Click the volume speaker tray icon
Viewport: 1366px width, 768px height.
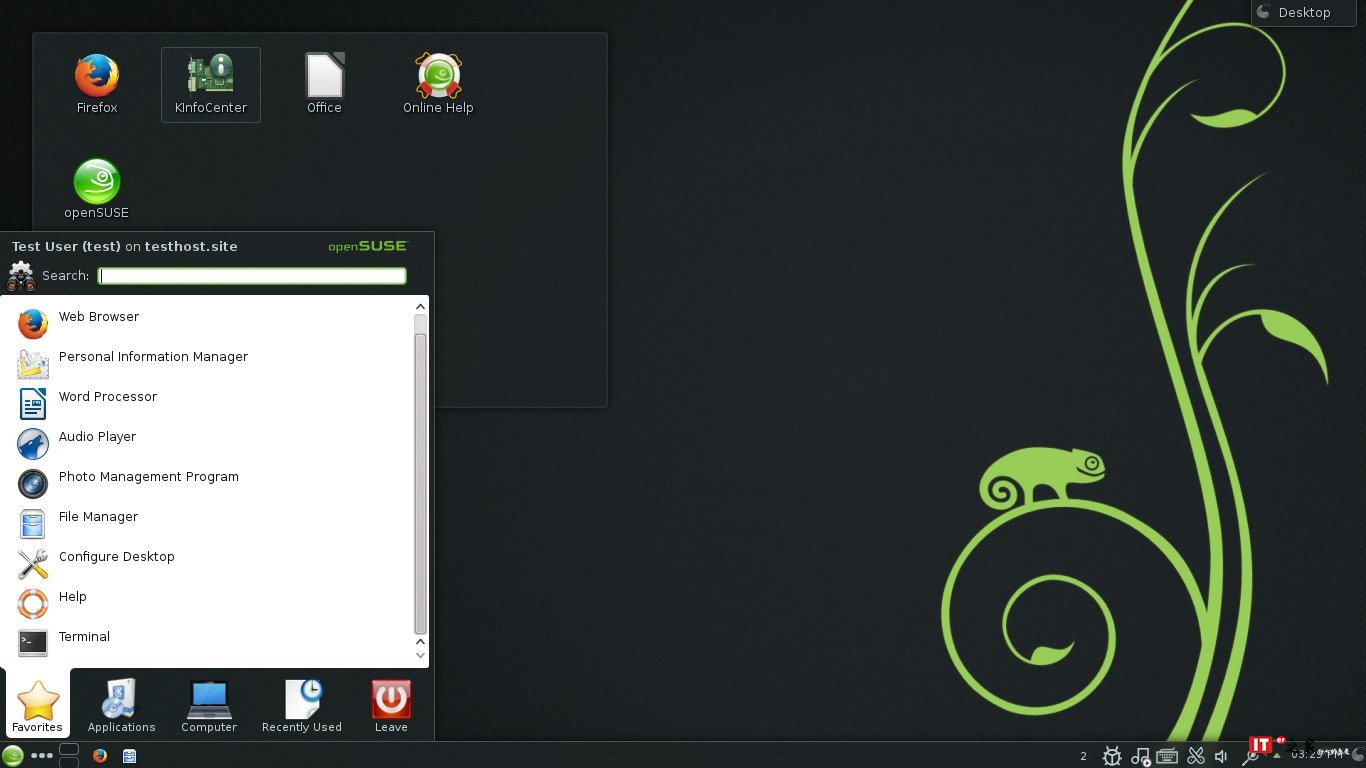[x=1221, y=756]
